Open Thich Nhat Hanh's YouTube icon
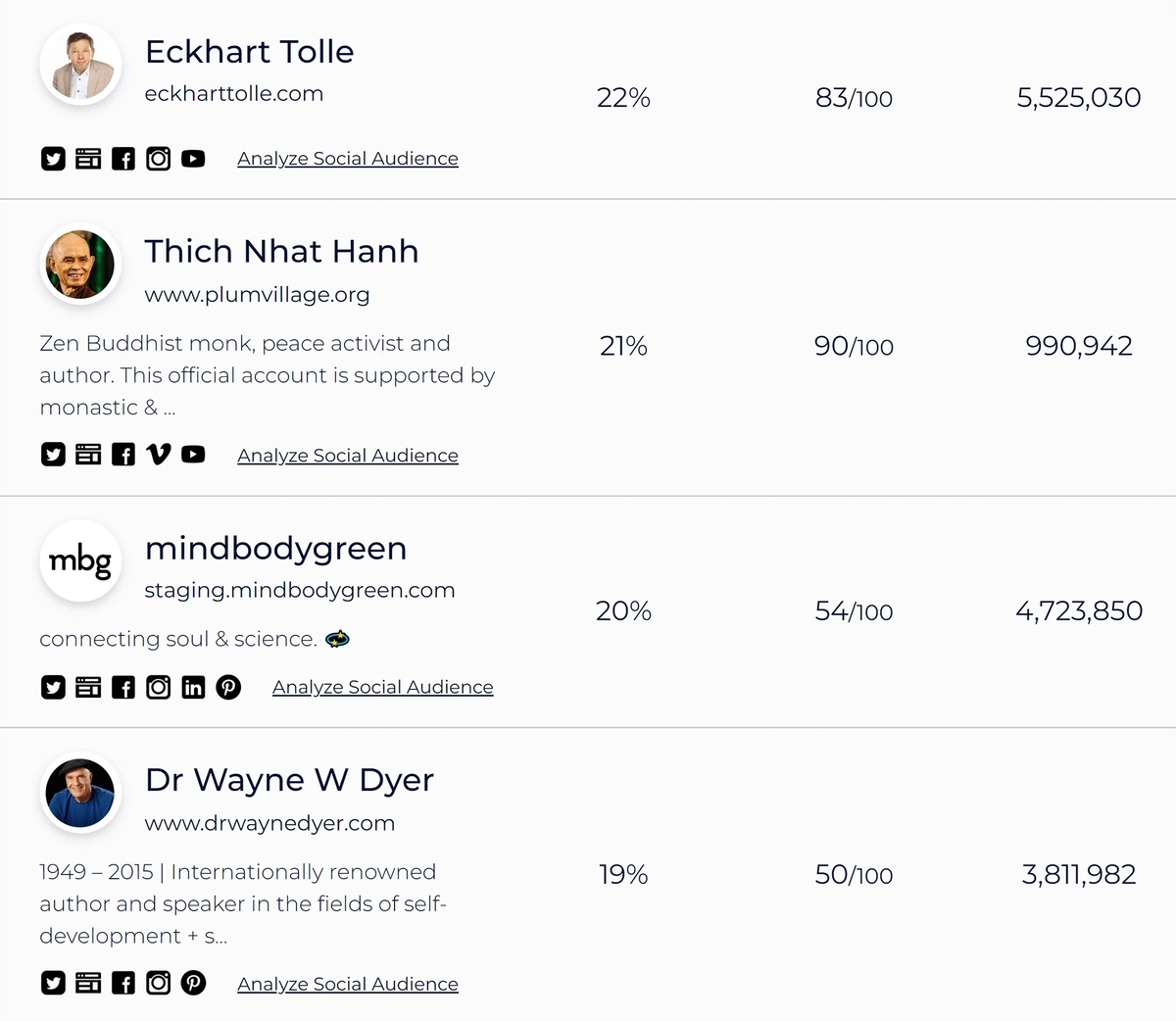 pyautogui.click(x=193, y=454)
